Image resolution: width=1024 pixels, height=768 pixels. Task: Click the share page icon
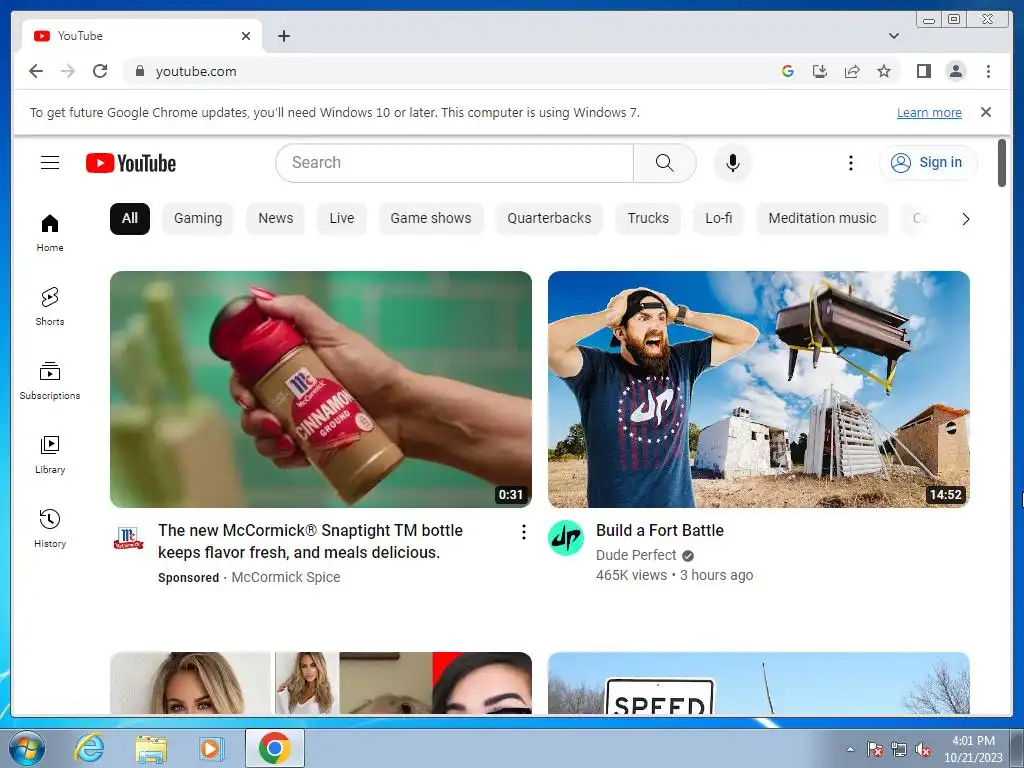coord(852,71)
